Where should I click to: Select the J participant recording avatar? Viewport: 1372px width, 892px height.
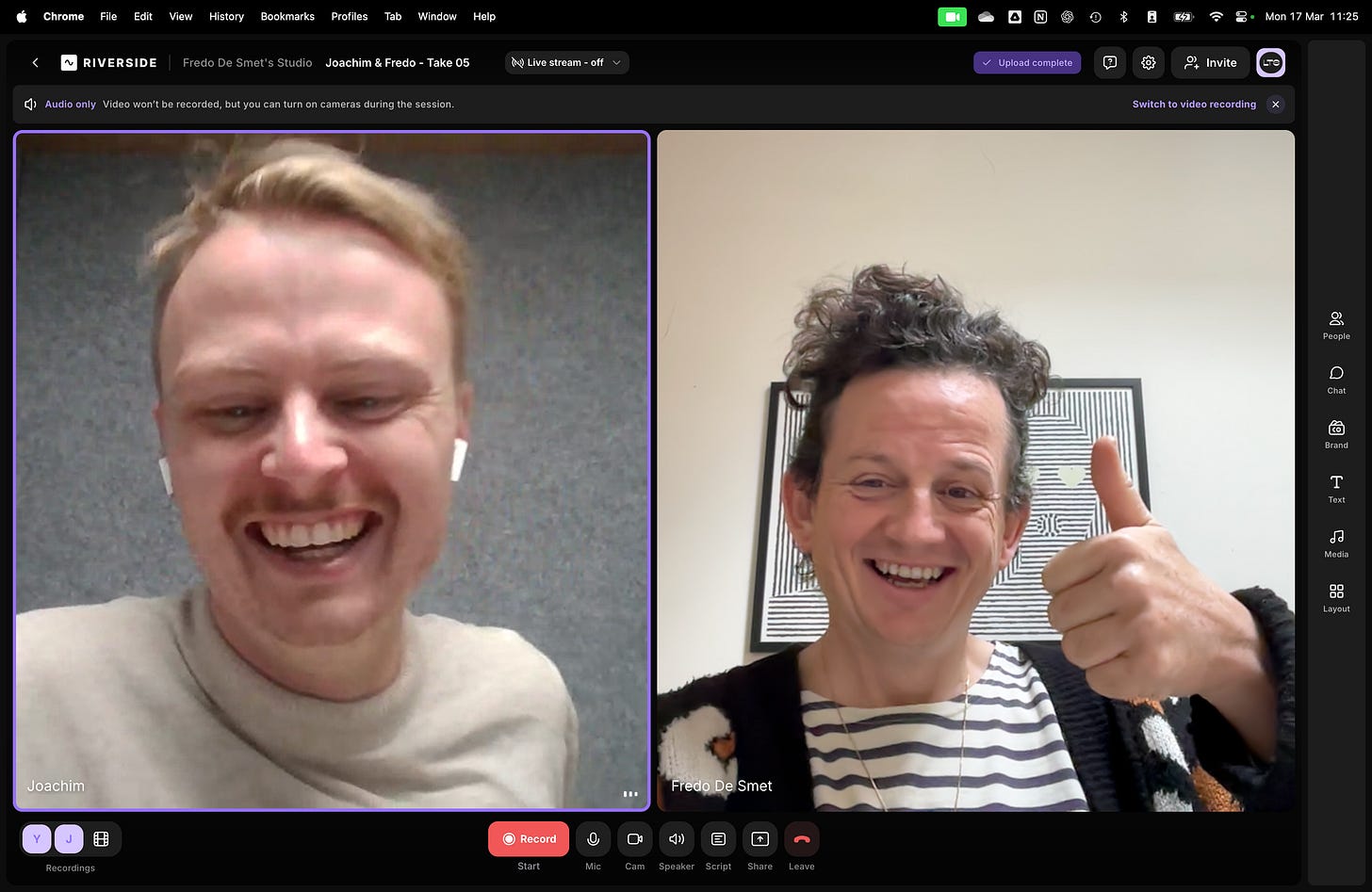(69, 838)
